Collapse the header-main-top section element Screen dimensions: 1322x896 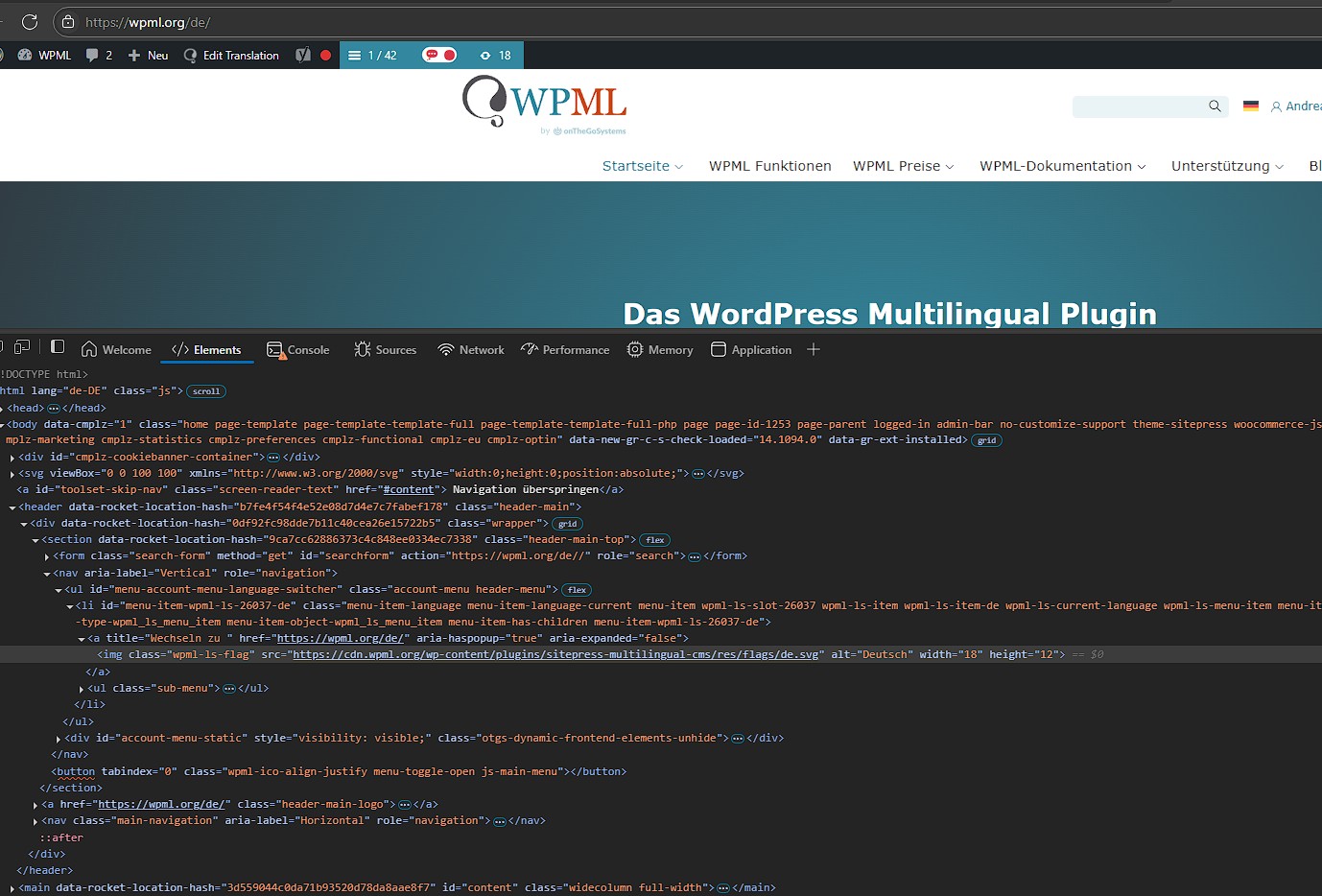tap(35, 540)
